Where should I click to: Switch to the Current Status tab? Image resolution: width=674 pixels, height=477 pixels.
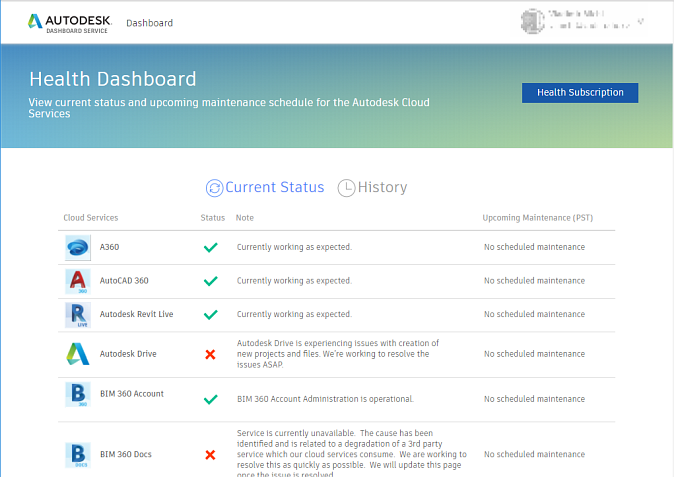click(x=265, y=188)
